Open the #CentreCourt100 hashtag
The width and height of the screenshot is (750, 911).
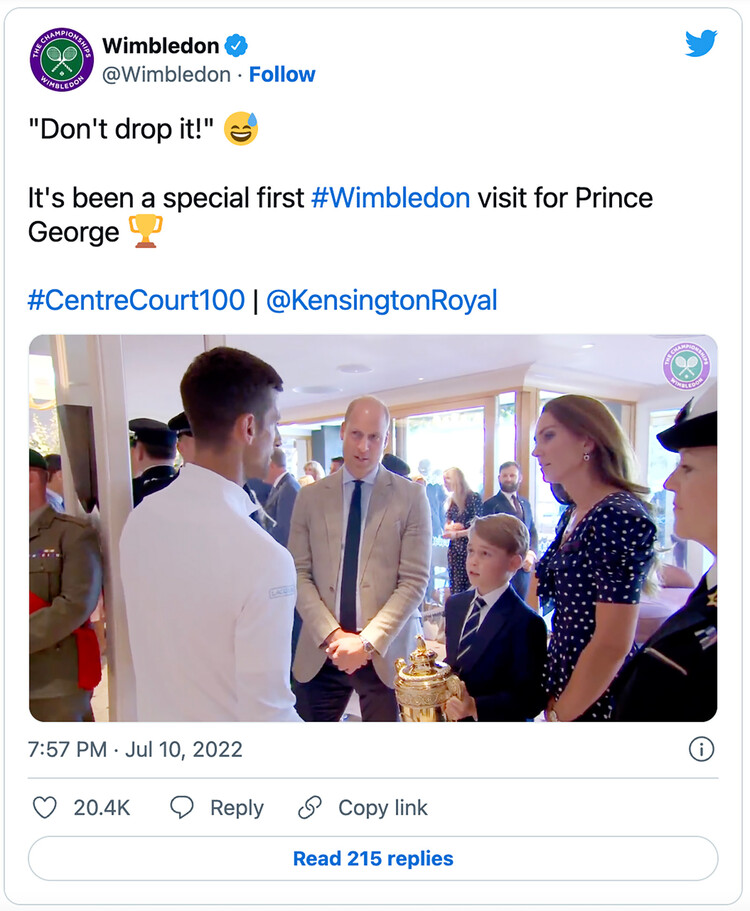(136, 300)
